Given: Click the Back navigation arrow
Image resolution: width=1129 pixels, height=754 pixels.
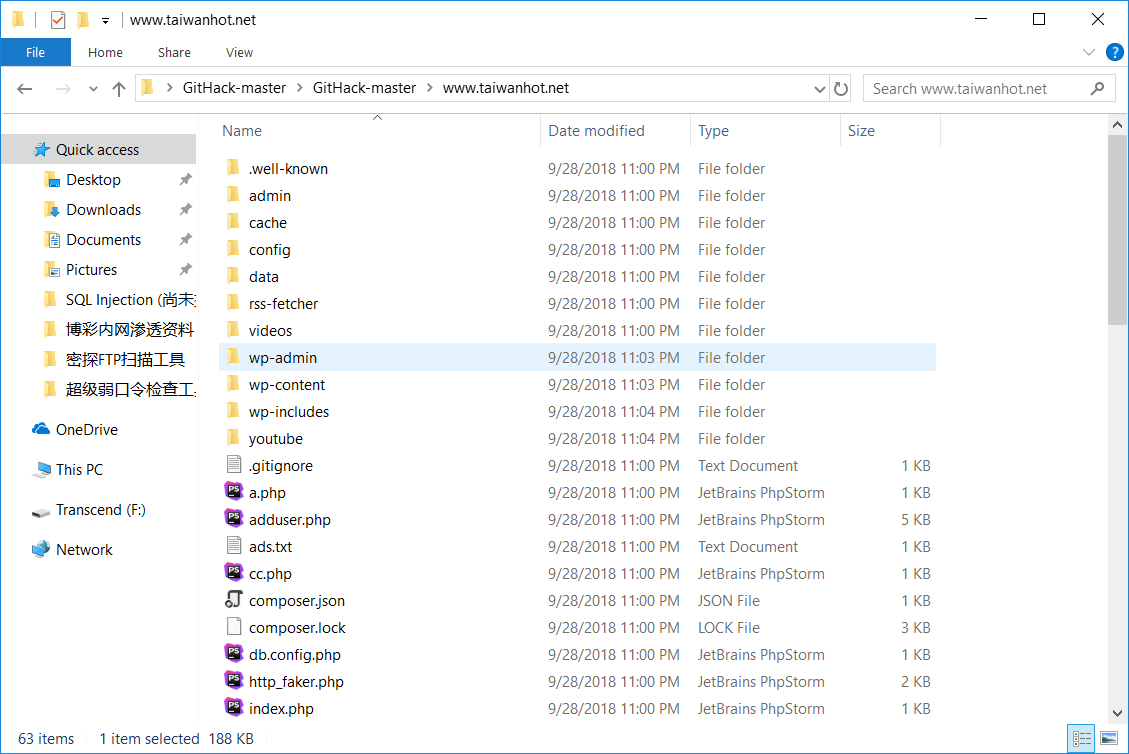Looking at the screenshot, I should (x=24, y=89).
